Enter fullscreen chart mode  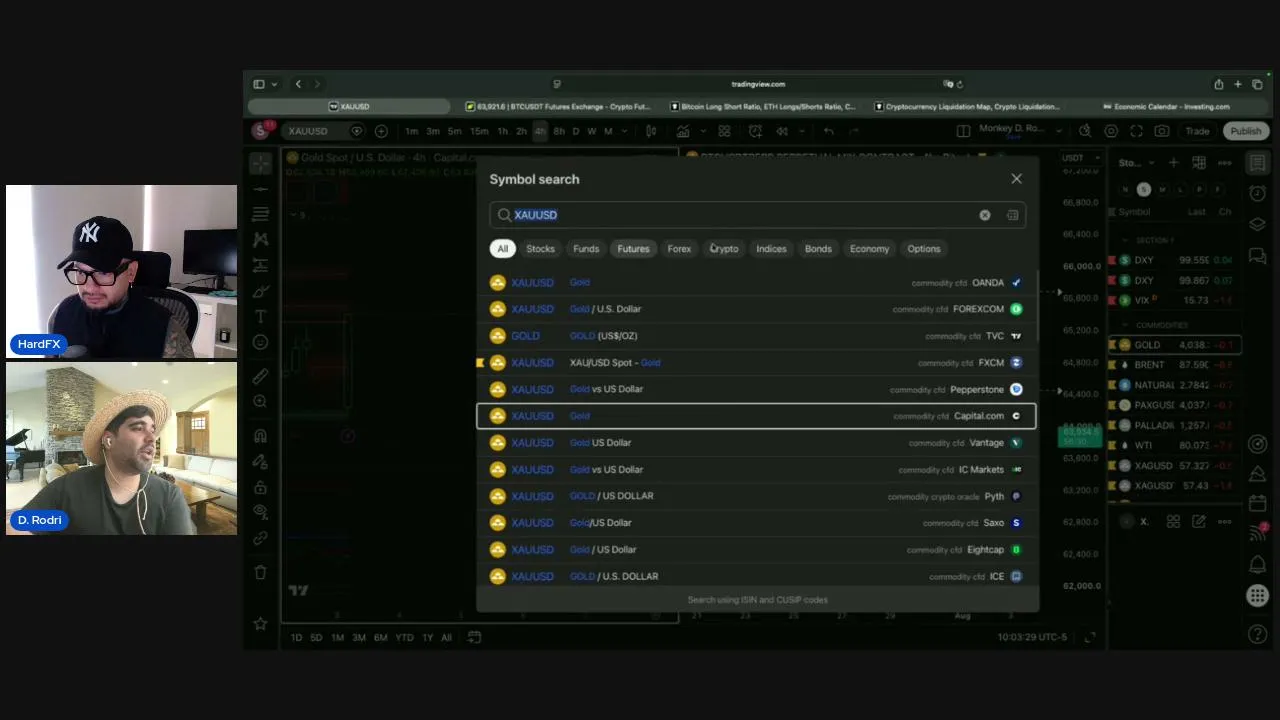[1136, 131]
